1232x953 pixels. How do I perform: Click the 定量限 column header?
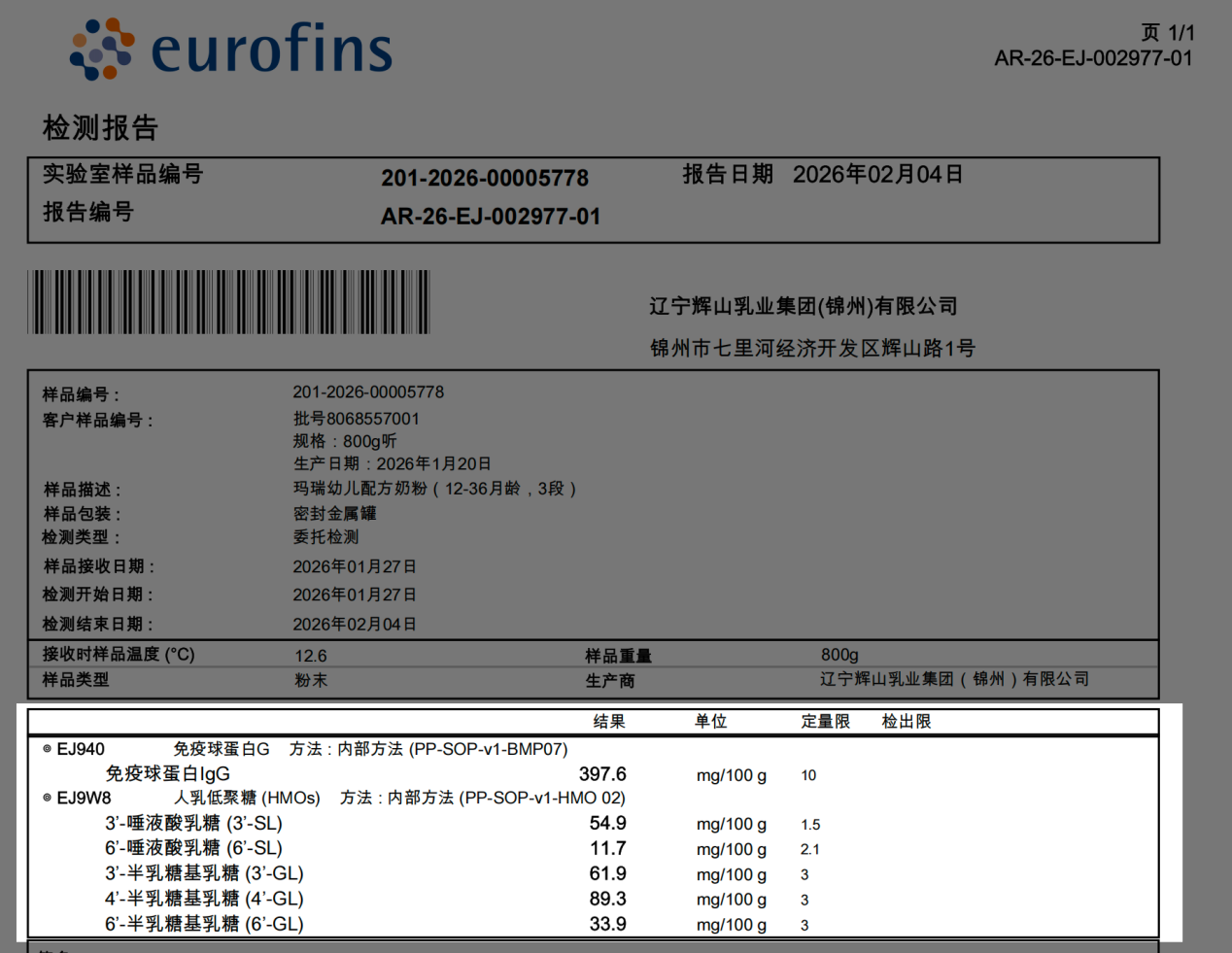pos(825,722)
